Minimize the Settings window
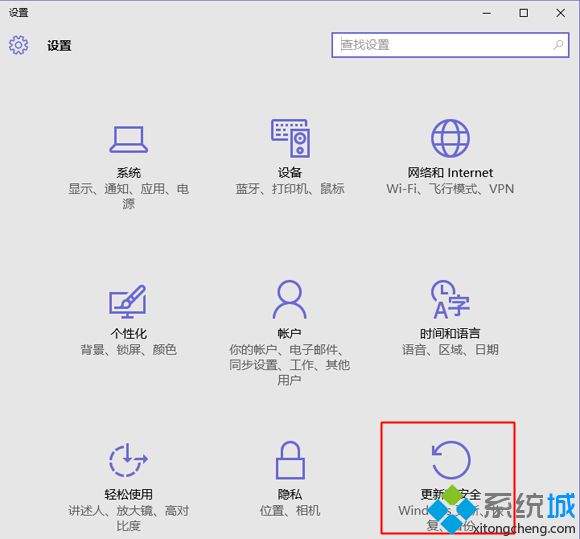This screenshot has height=539, width=580. (487, 13)
